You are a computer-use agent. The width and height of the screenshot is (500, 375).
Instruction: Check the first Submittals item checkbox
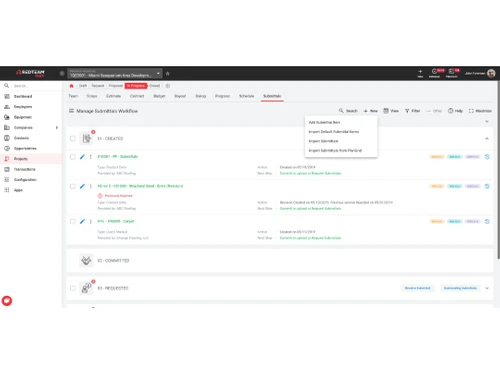click(x=73, y=157)
